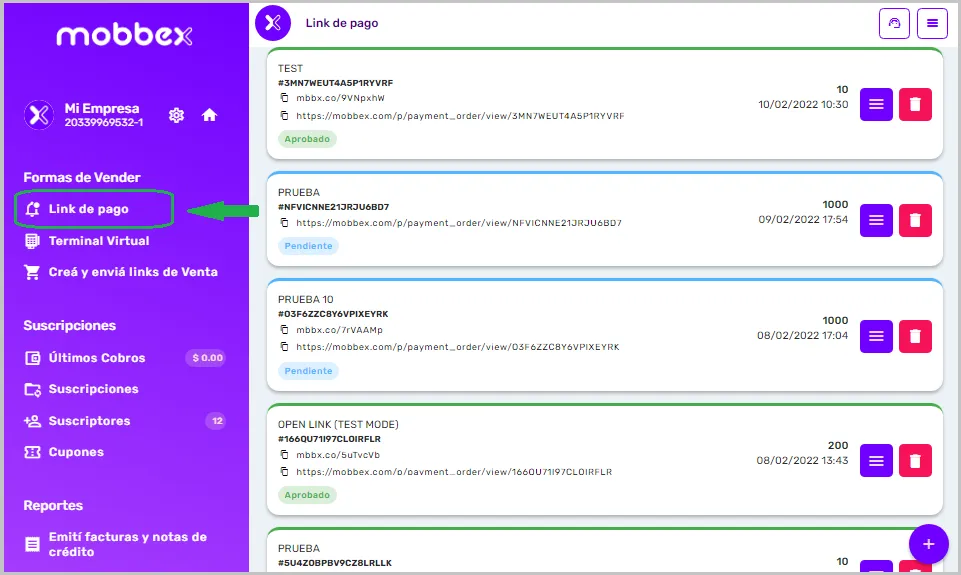
Task: Go to the home icon in the sidebar
Action: [x=210, y=115]
